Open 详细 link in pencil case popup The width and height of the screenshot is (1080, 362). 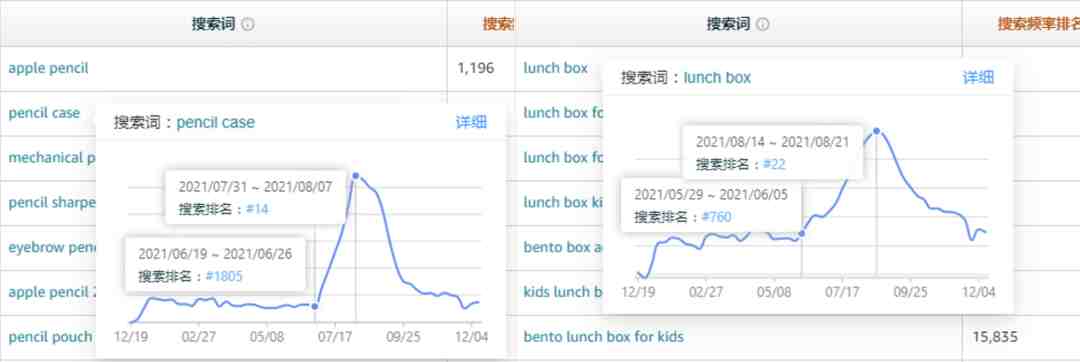(x=471, y=123)
